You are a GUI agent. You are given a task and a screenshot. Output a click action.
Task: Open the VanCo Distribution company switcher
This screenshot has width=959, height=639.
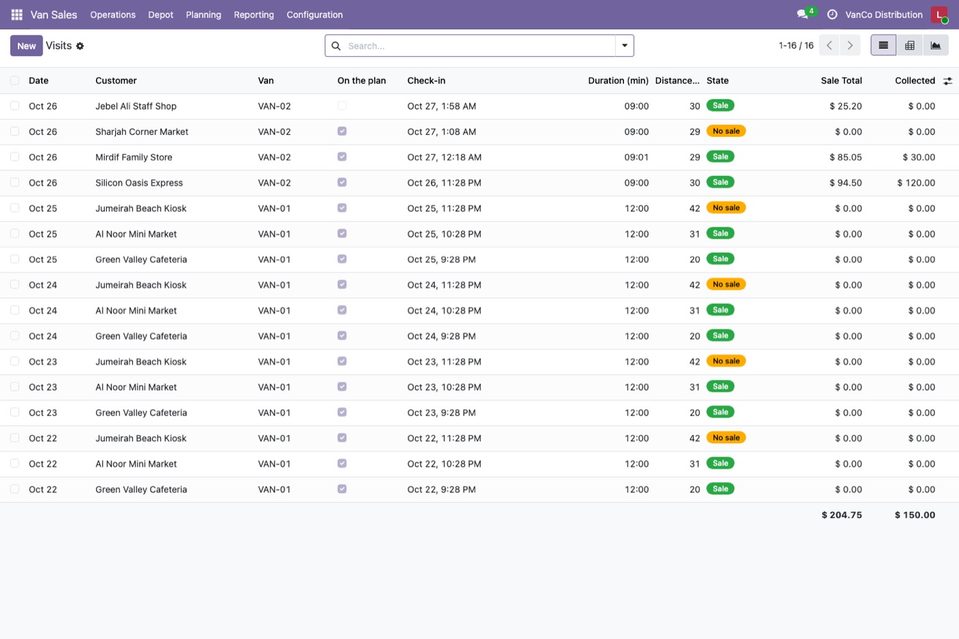click(x=884, y=15)
